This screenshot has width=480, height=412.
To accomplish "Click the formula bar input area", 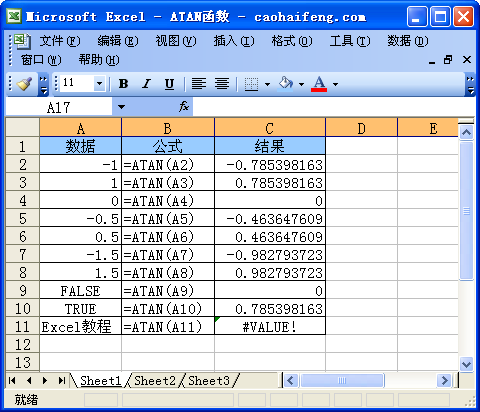I will (333, 107).
